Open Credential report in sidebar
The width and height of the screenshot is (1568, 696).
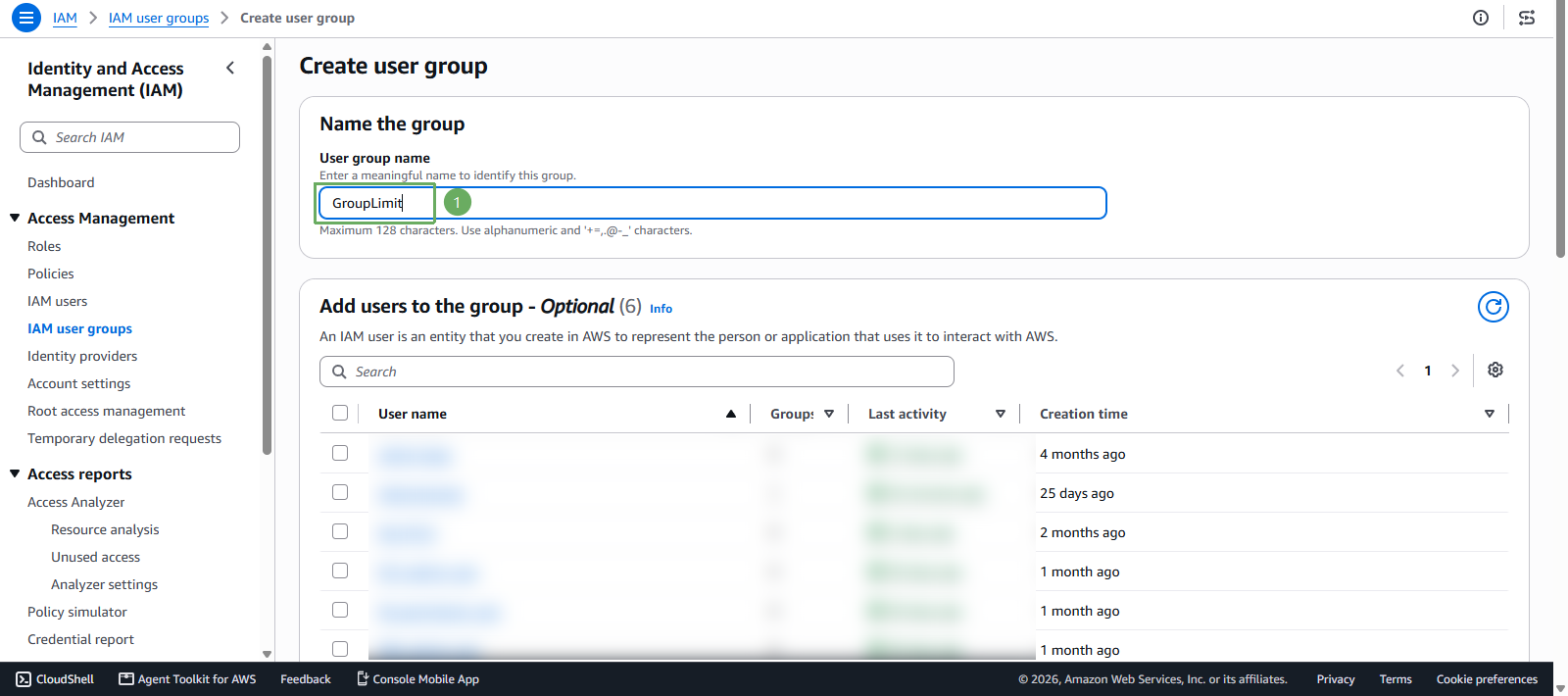click(x=81, y=639)
